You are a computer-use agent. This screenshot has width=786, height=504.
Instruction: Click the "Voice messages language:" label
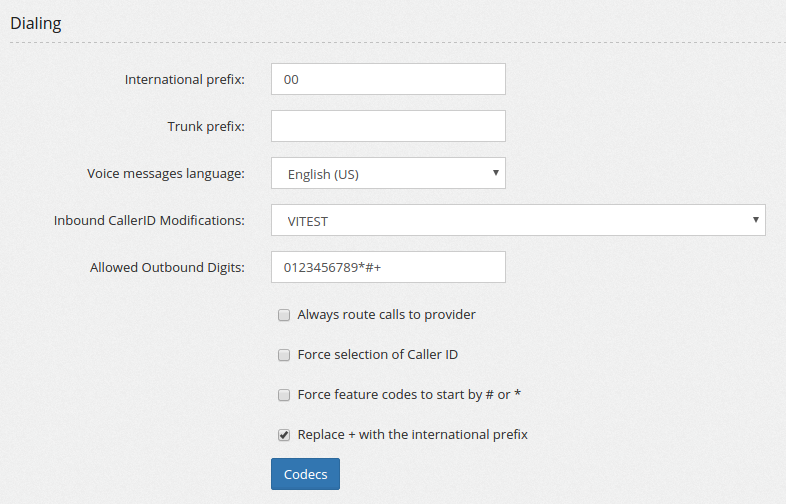tap(166, 174)
